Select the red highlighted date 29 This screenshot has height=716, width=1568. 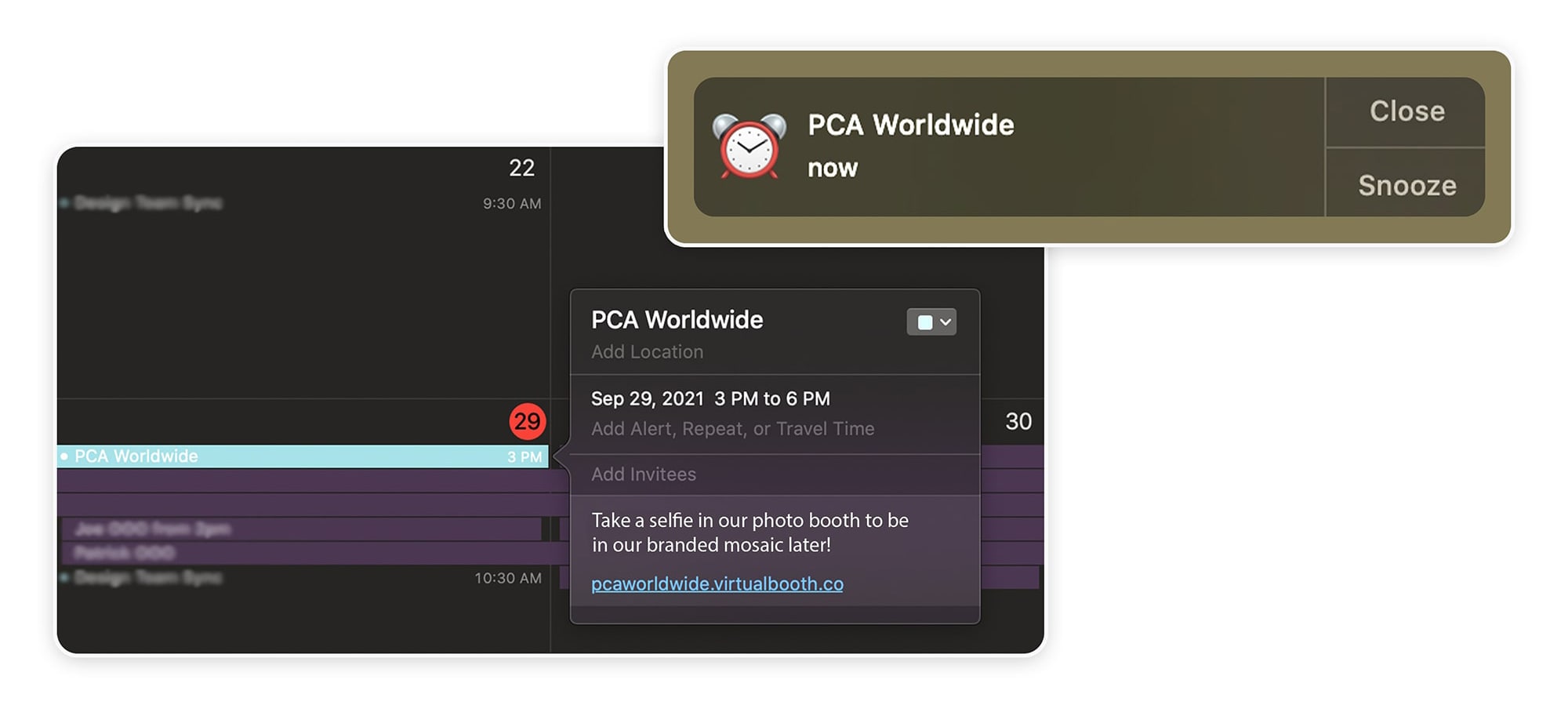point(527,422)
